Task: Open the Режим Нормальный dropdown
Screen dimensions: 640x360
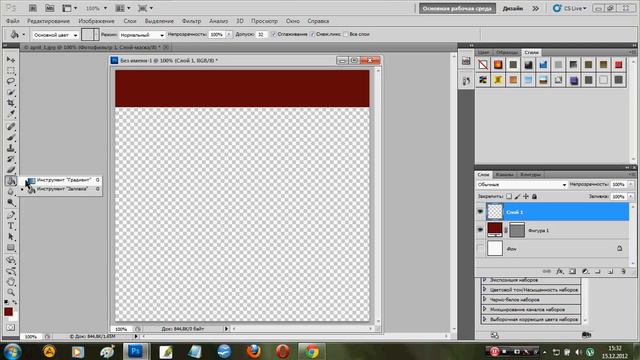Action: point(142,35)
